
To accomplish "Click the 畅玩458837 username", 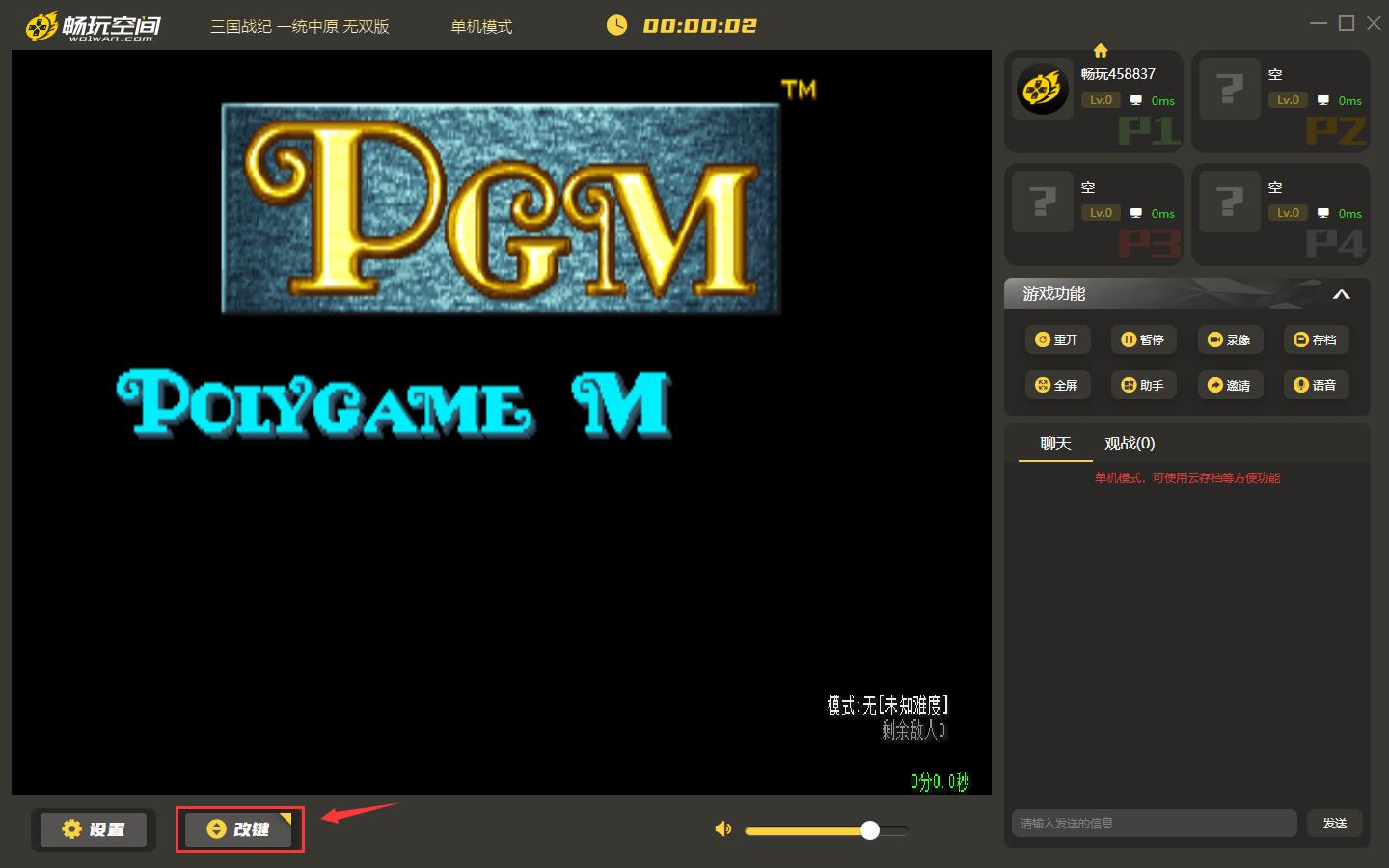I will [x=1118, y=74].
